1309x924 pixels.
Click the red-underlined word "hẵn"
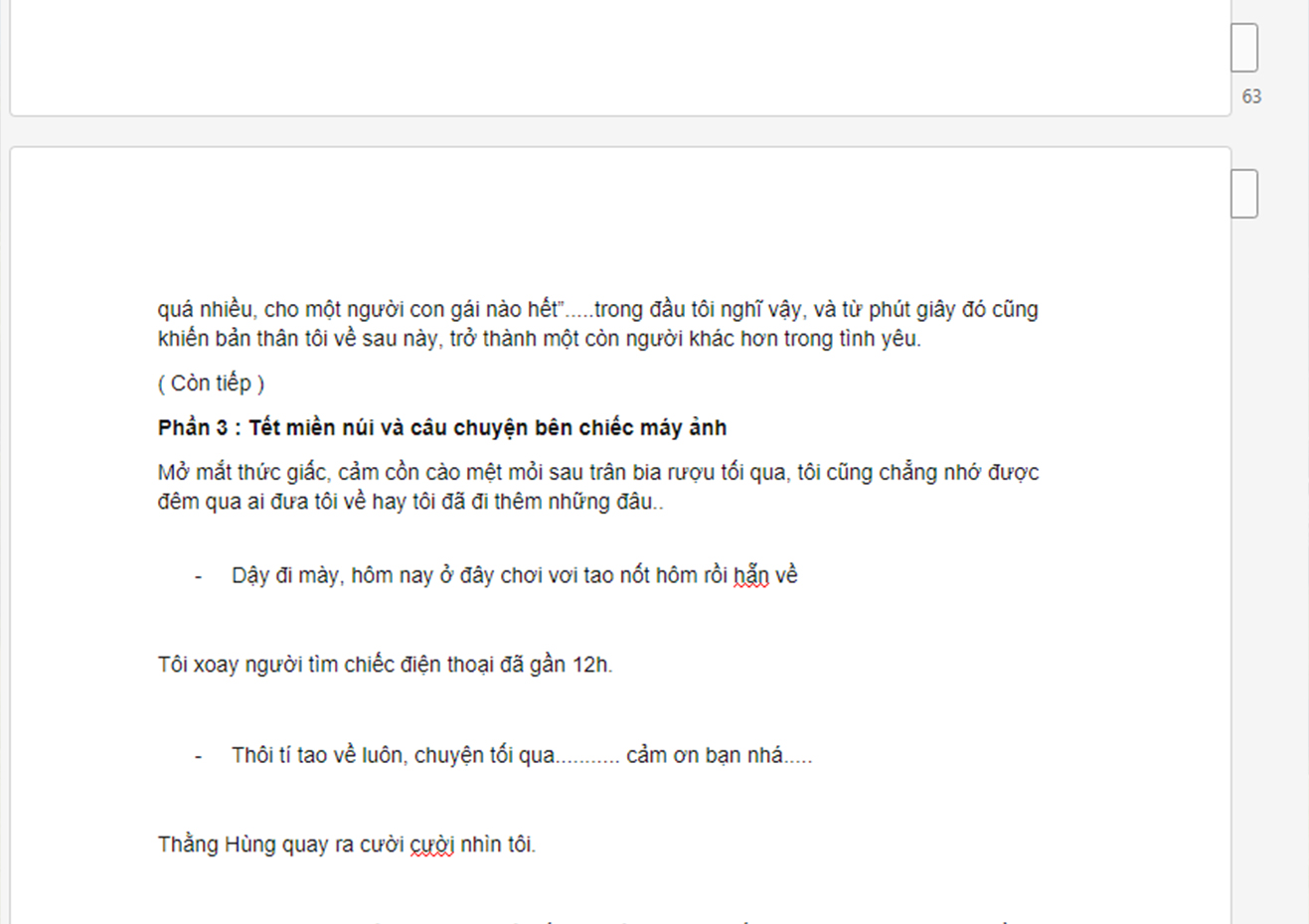[x=751, y=575]
